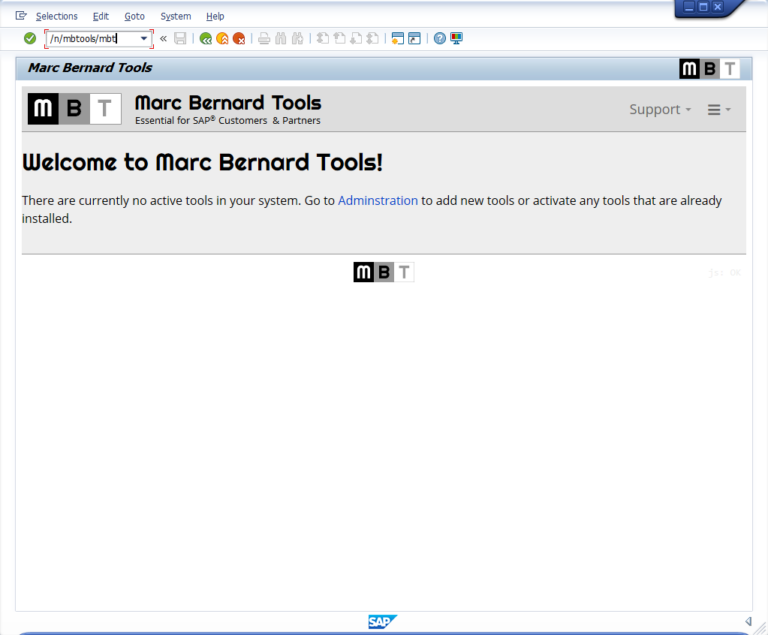This screenshot has width=768, height=635.
Task: Click the orange Exit icon in toolbar
Action: point(222,39)
